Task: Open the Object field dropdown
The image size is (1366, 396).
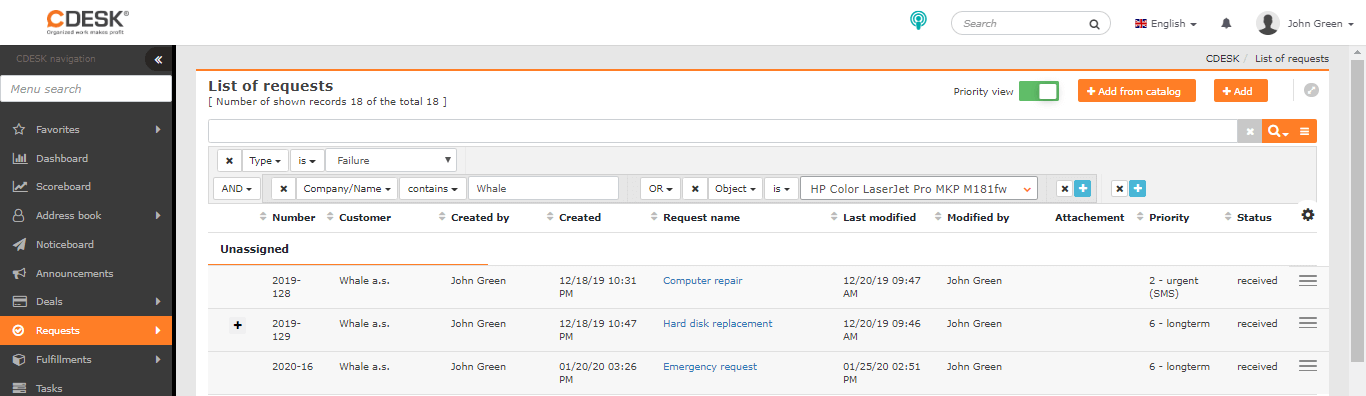Action: [736, 188]
